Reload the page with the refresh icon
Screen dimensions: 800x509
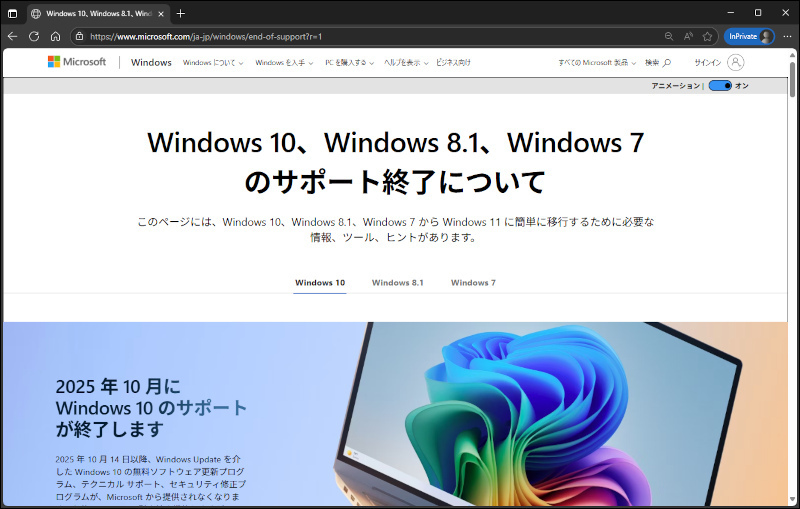click(33, 36)
